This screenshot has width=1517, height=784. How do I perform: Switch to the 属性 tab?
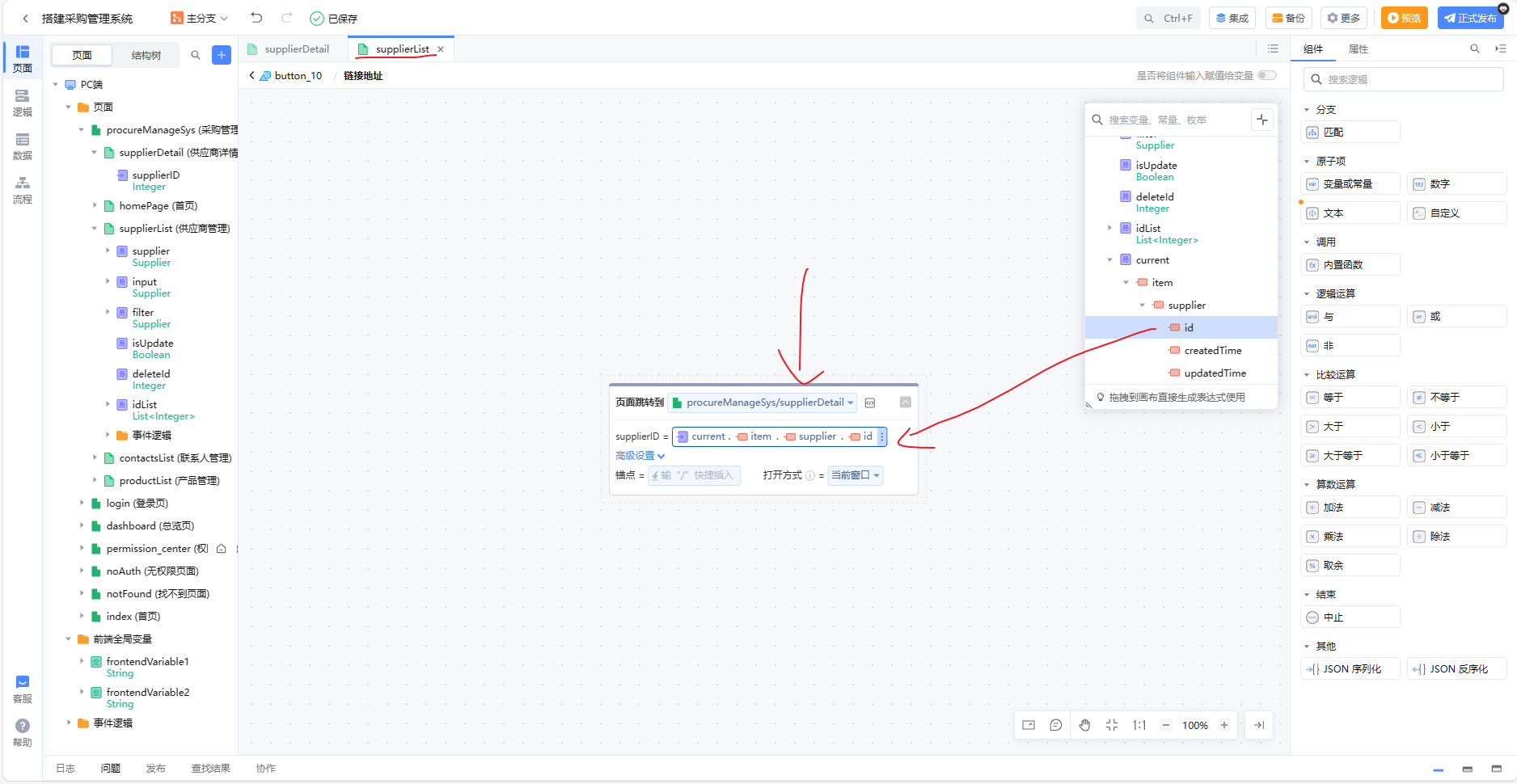(x=1359, y=49)
